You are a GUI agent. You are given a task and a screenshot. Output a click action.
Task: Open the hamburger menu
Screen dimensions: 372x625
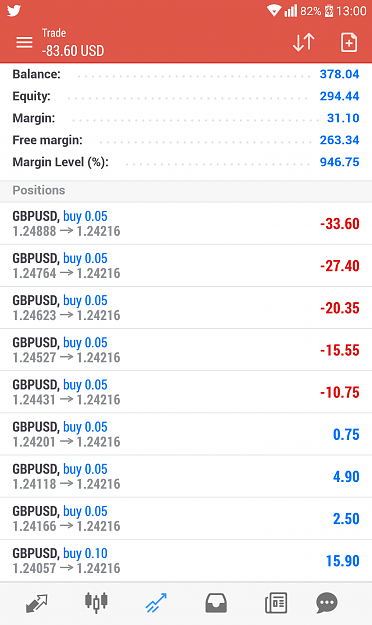24,42
